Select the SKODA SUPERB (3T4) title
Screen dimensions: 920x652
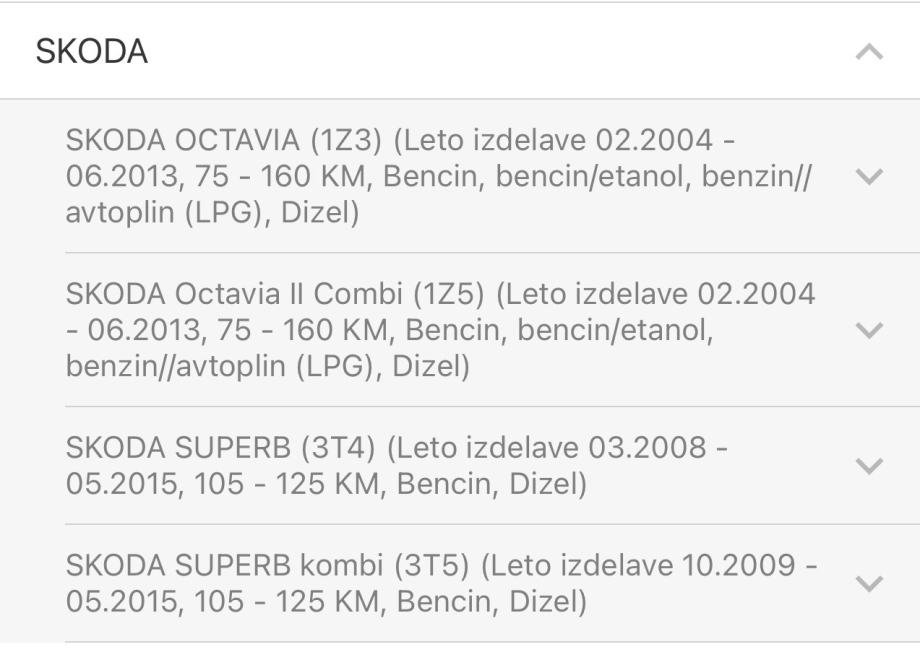point(222,447)
